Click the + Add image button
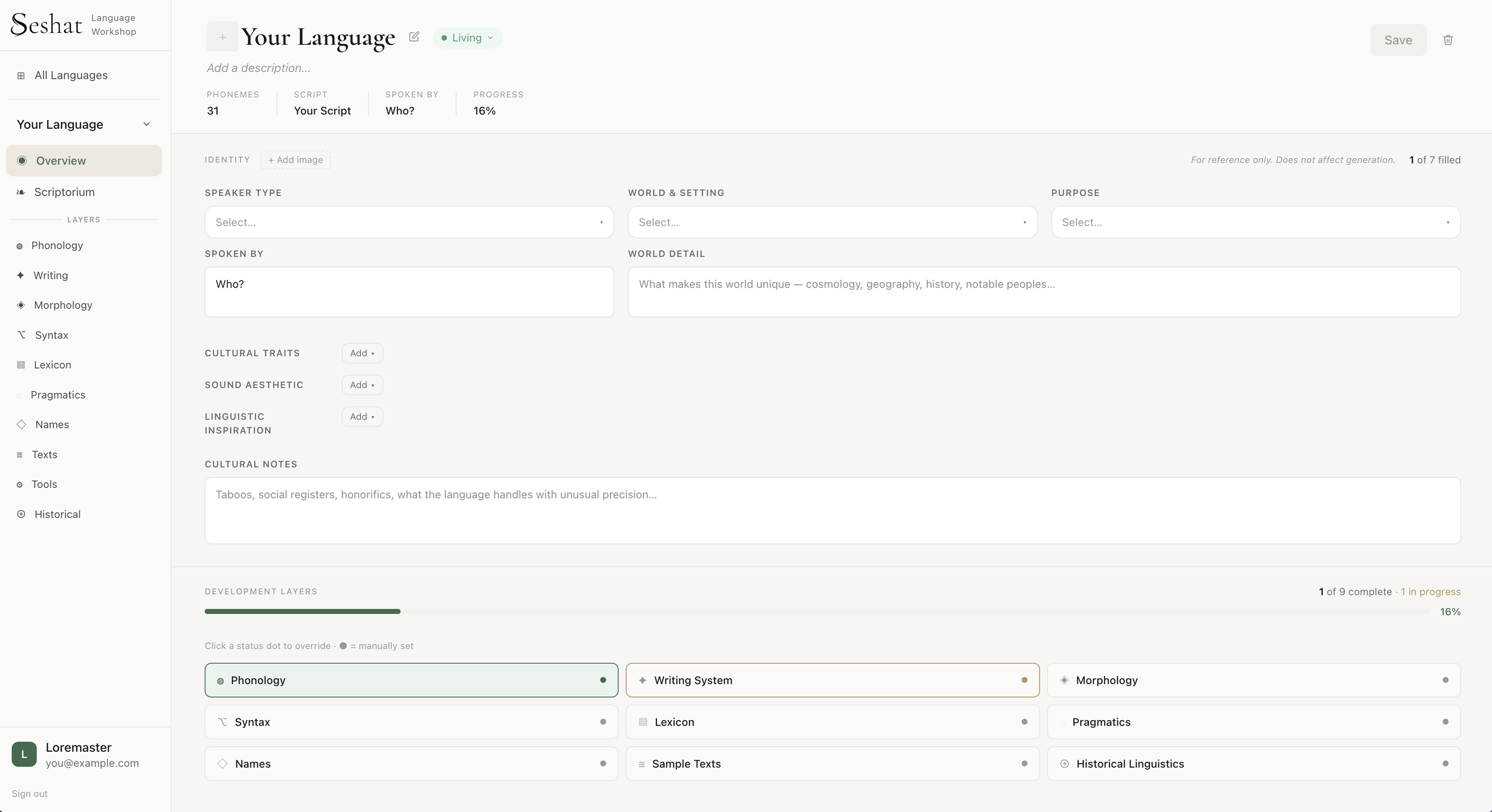 click(295, 160)
